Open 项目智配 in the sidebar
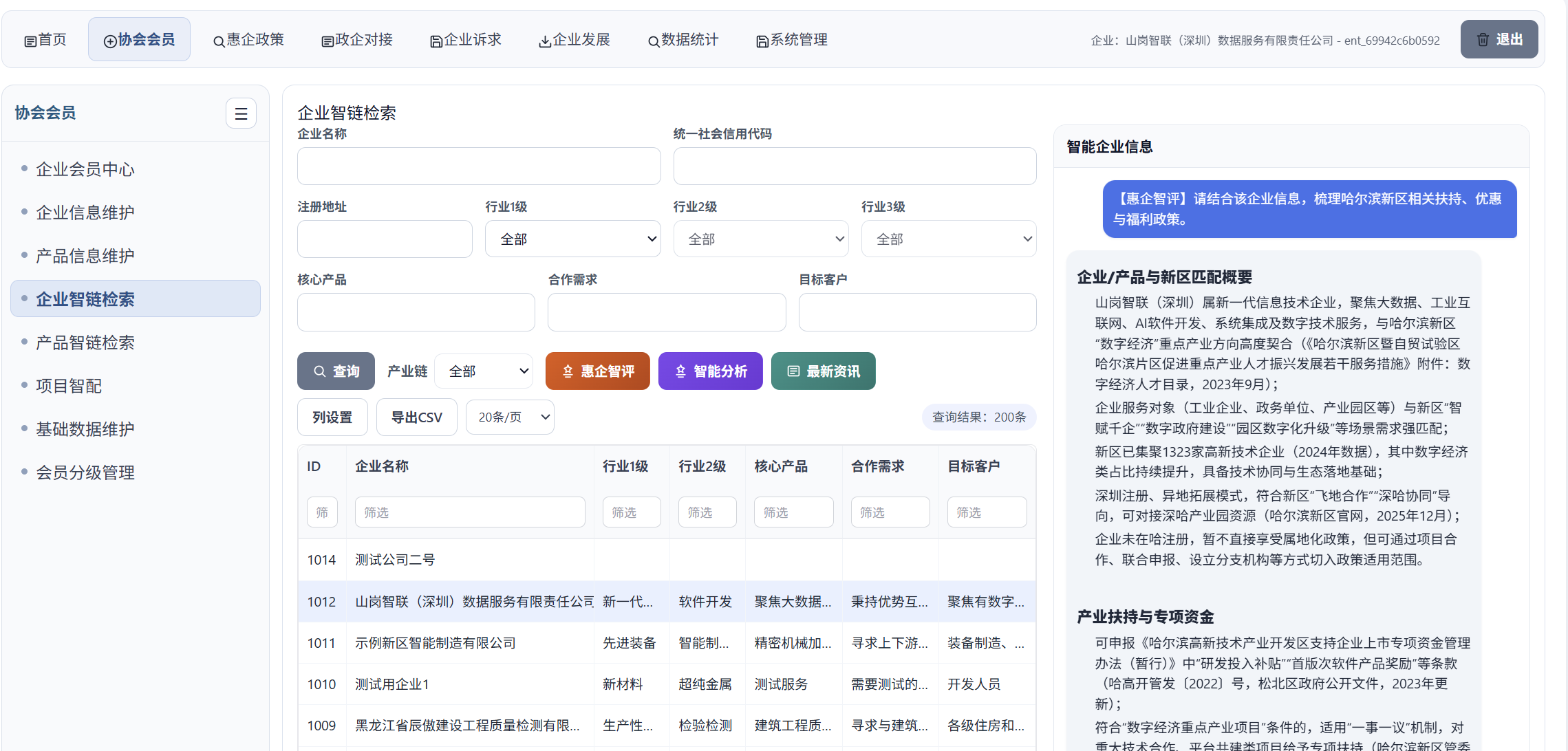 coord(136,386)
